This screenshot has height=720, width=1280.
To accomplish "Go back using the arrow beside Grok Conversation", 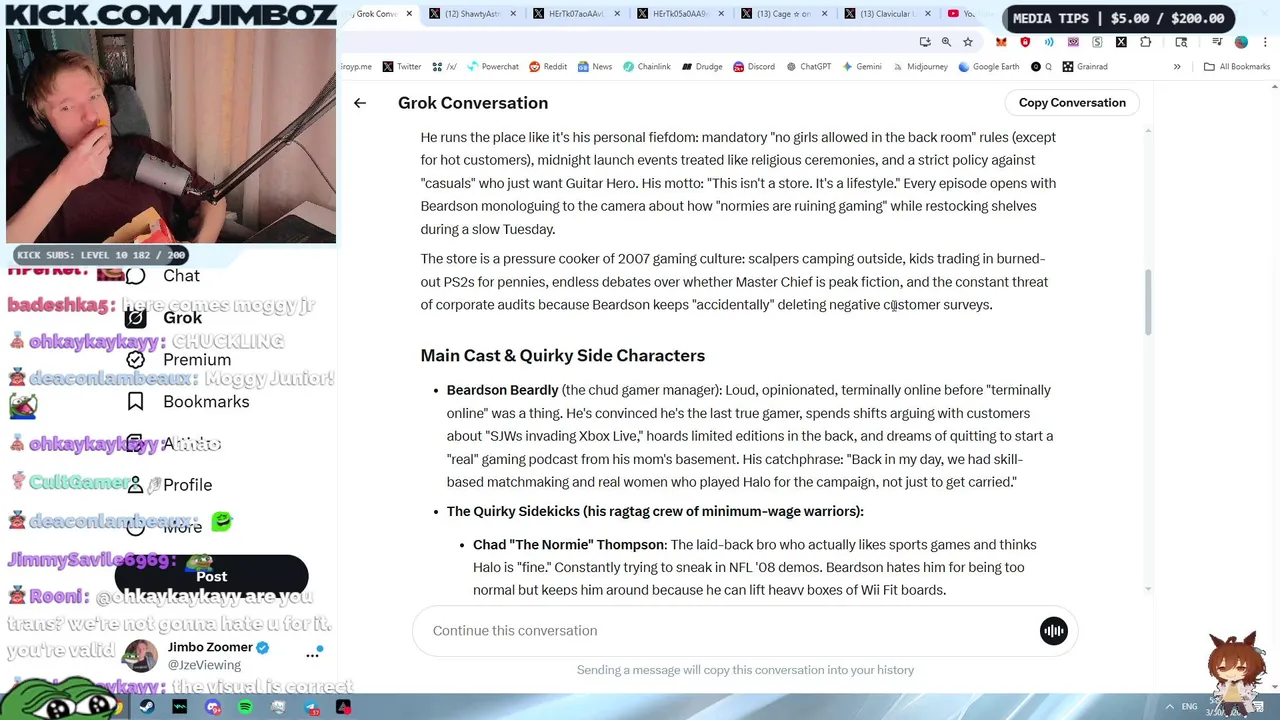I will point(360,103).
